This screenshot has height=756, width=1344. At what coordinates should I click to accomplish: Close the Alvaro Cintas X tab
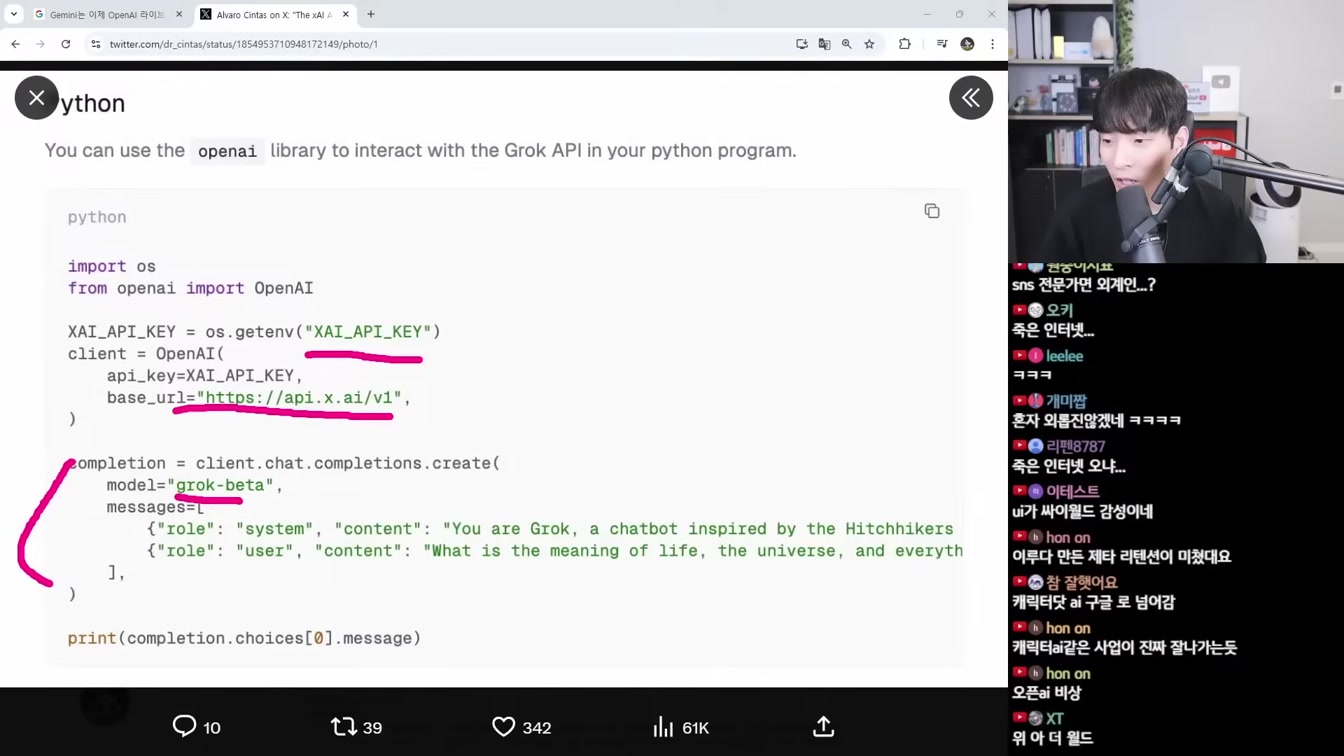pyautogui.click(x=346, y=14)
